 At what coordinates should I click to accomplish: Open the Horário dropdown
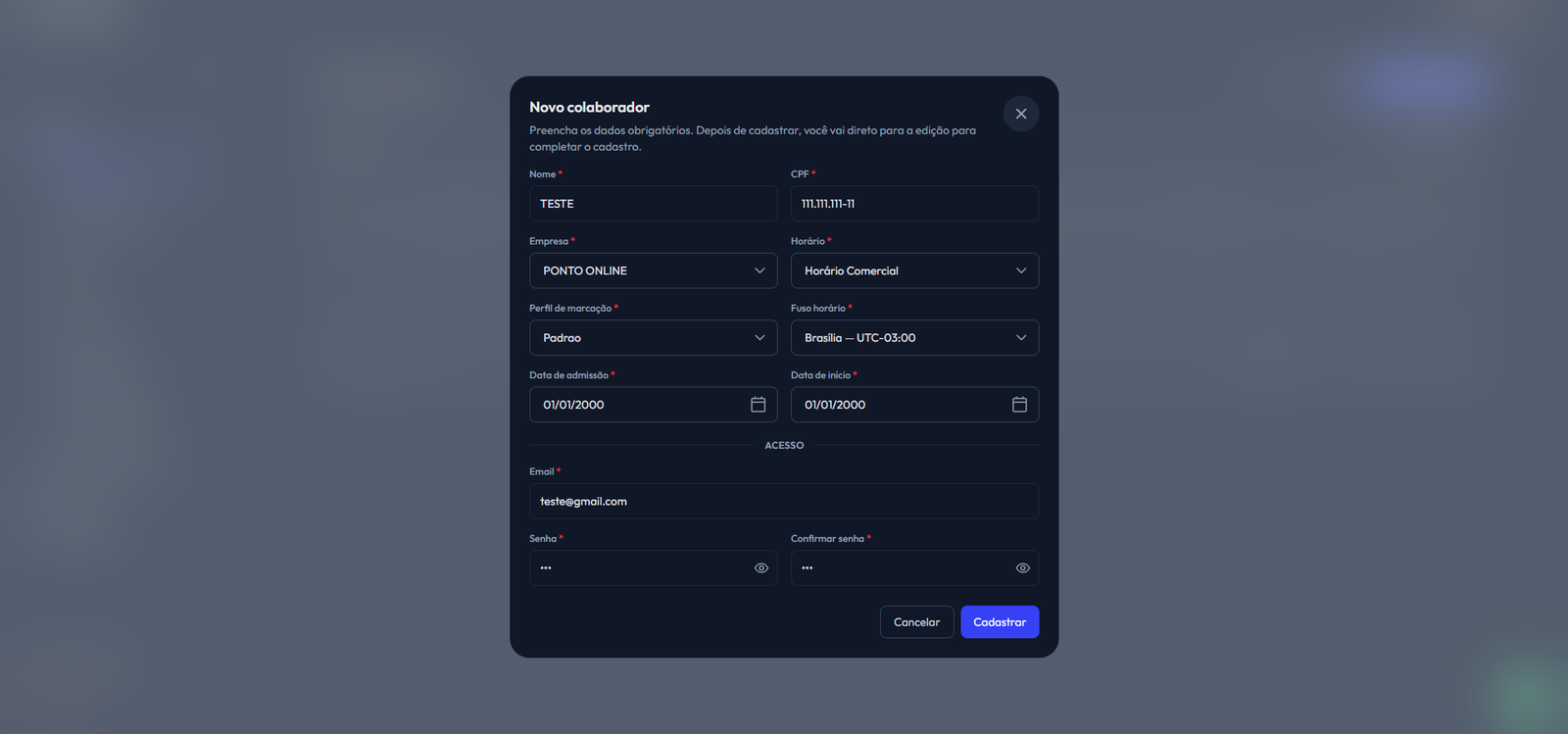click(914, 270)
